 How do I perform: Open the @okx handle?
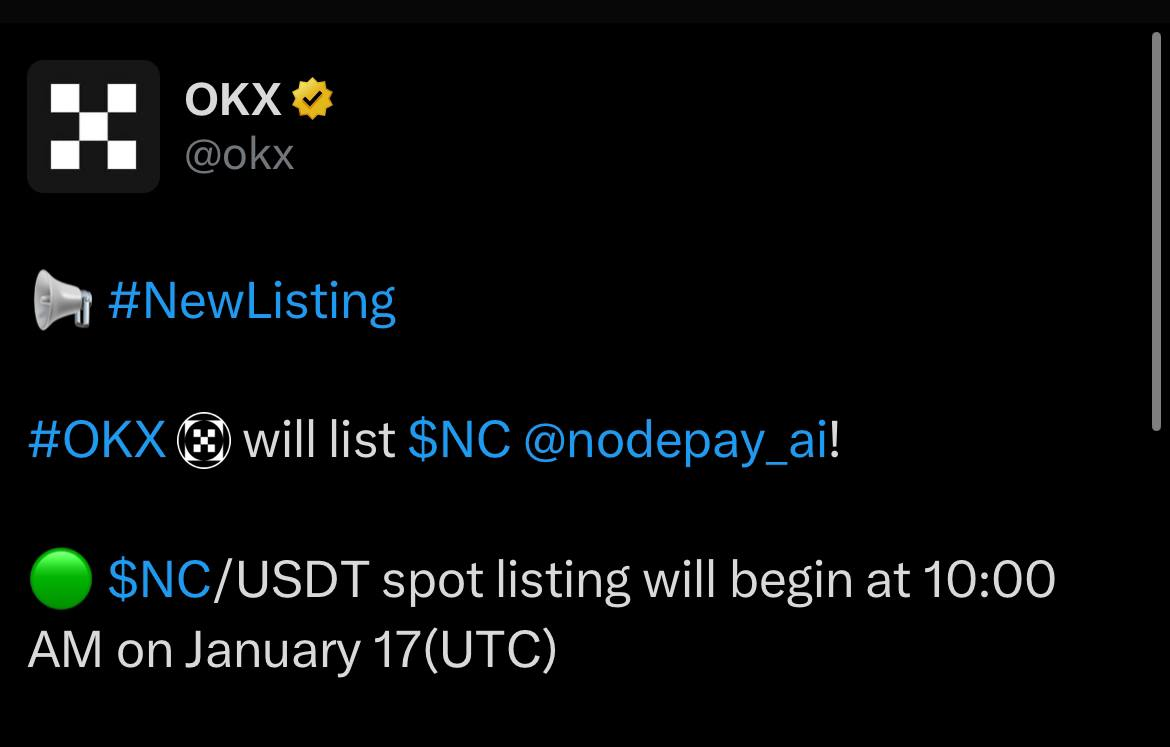click(240, 155)
